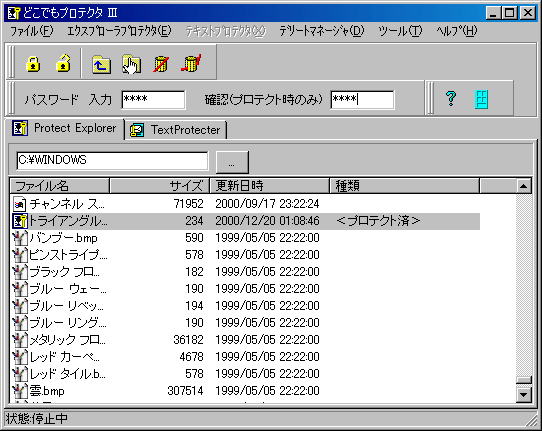This screenshot has height=431, width=542.
Task: Click the パスワード 入力 password field
Action: point(153,100)
